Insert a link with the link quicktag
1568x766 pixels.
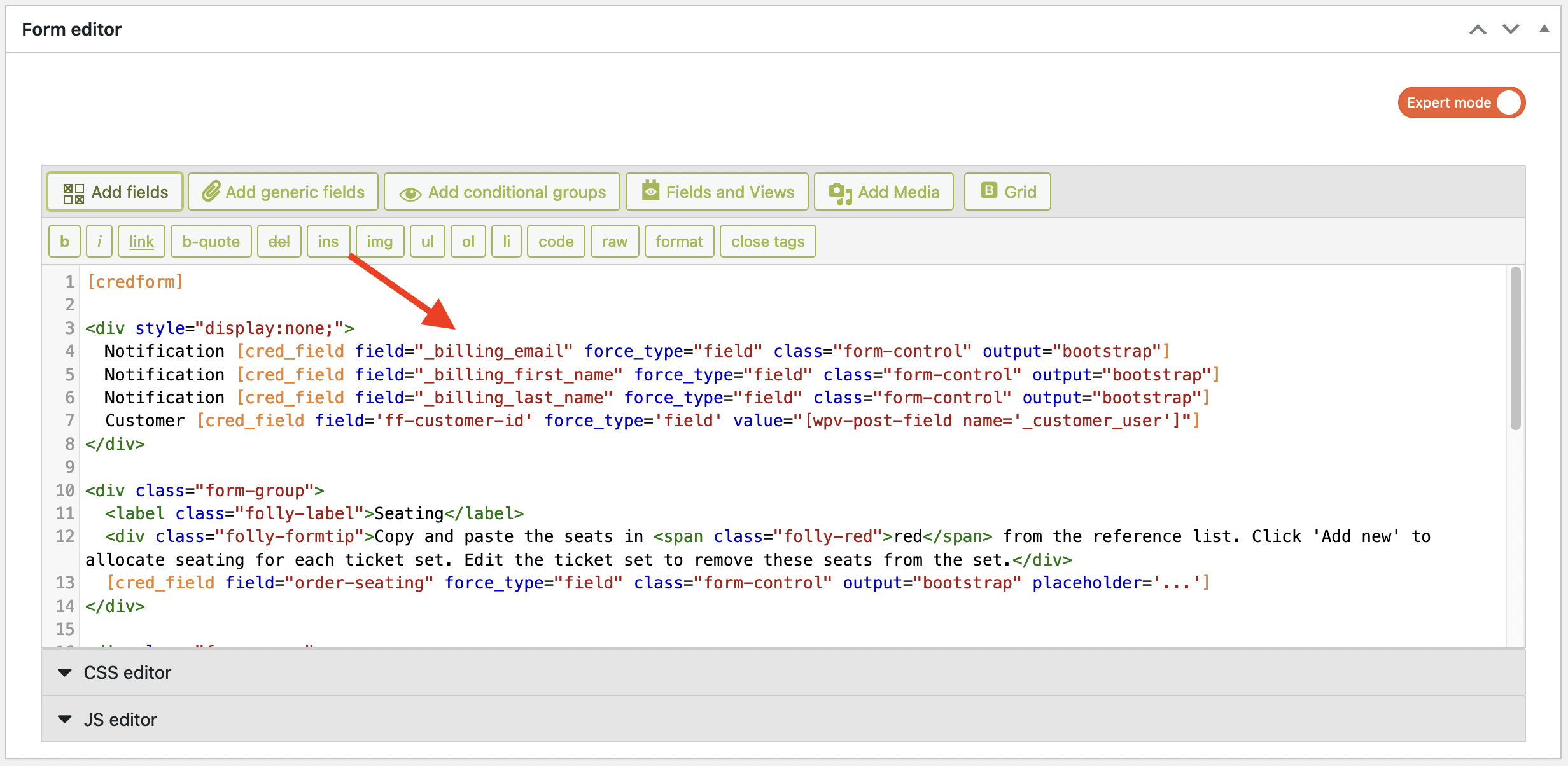(x=141, y=241)
